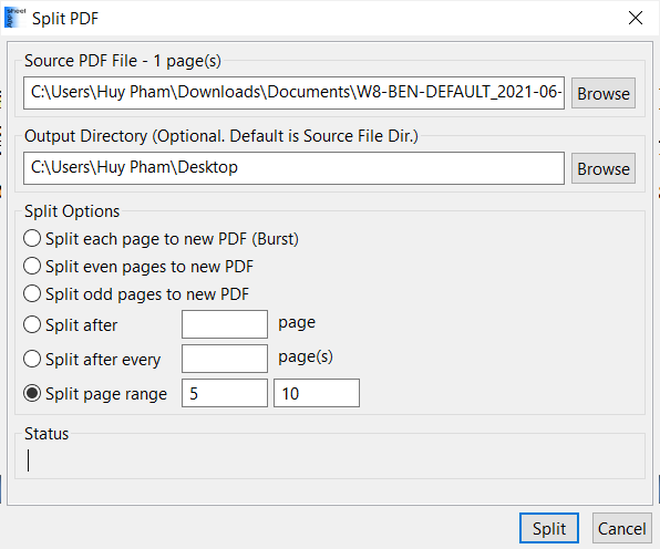Click the Split after every pages field

[x=224, y=358]
